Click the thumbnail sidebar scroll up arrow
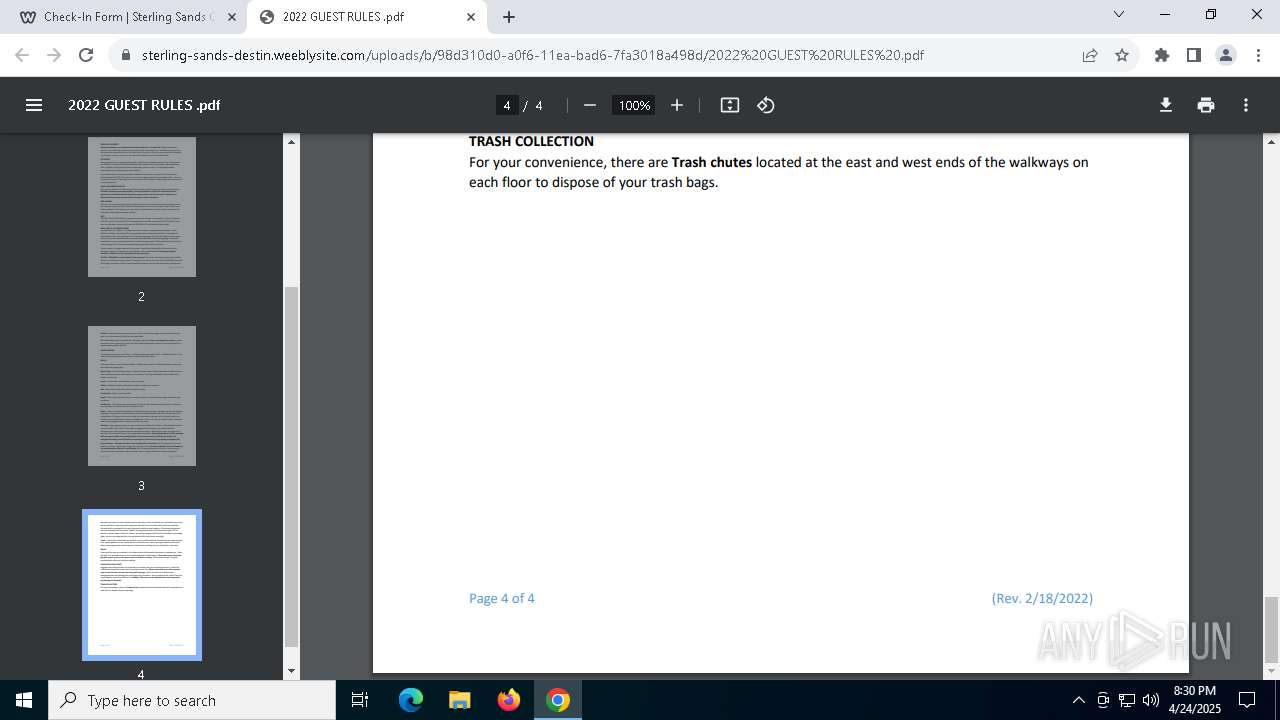This screenshot has height=720, width=1280. click(x=292, y=142)
